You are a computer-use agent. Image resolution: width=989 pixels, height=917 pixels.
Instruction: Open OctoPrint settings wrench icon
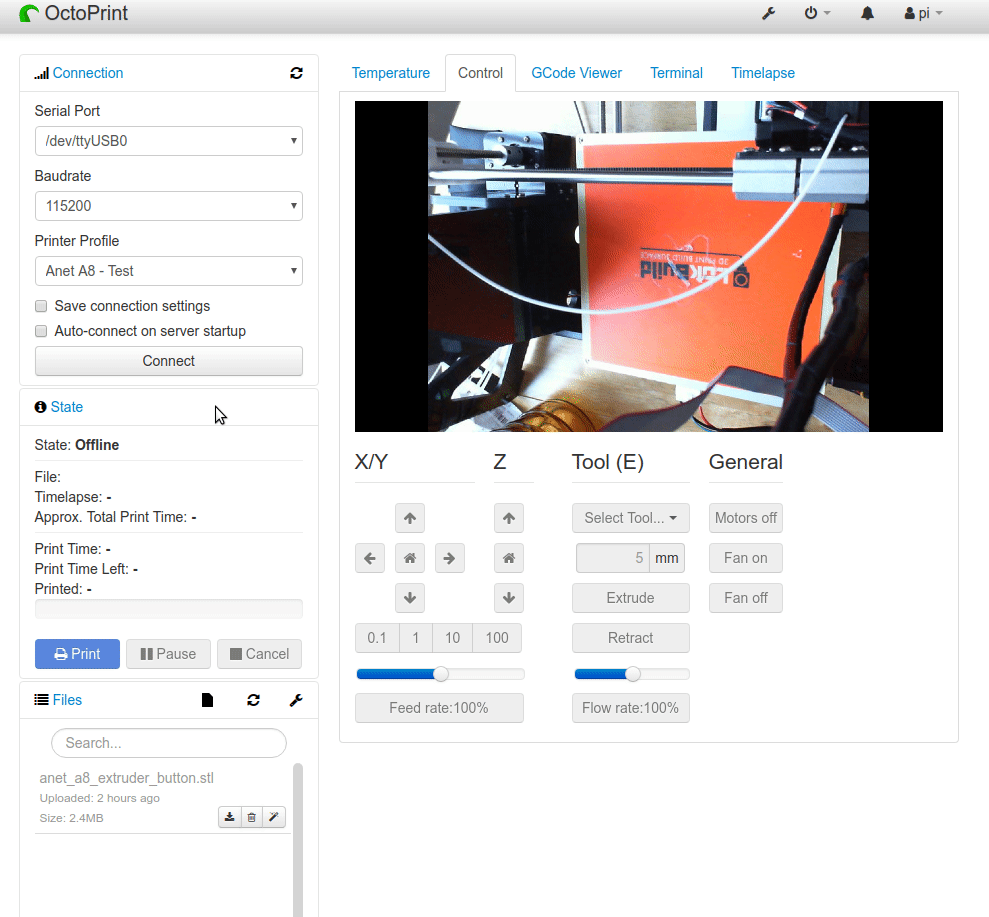coord(768,14)
